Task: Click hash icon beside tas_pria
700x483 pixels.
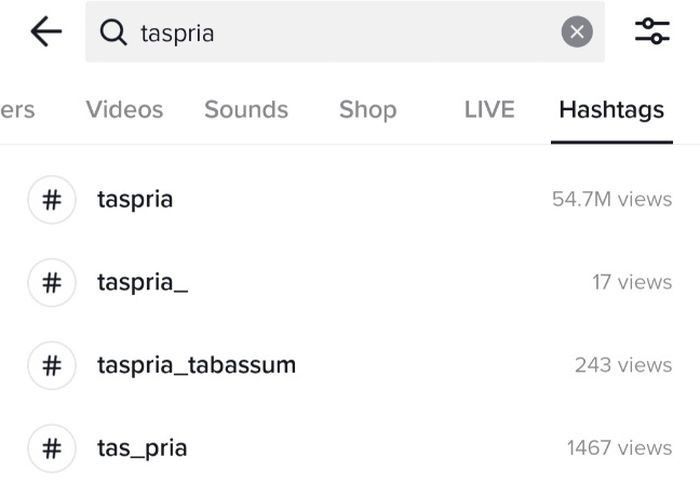Action: [51, 448]
